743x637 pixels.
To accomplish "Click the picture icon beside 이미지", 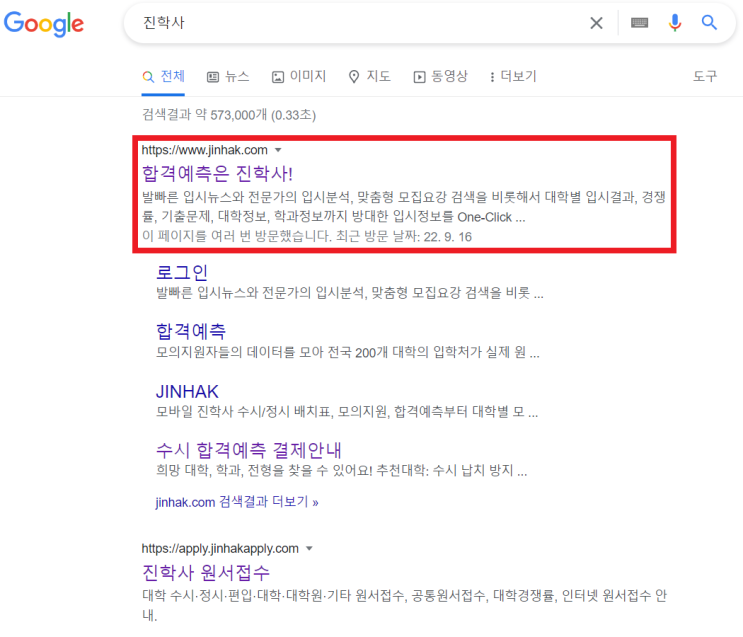I will (x=278, y=77).
